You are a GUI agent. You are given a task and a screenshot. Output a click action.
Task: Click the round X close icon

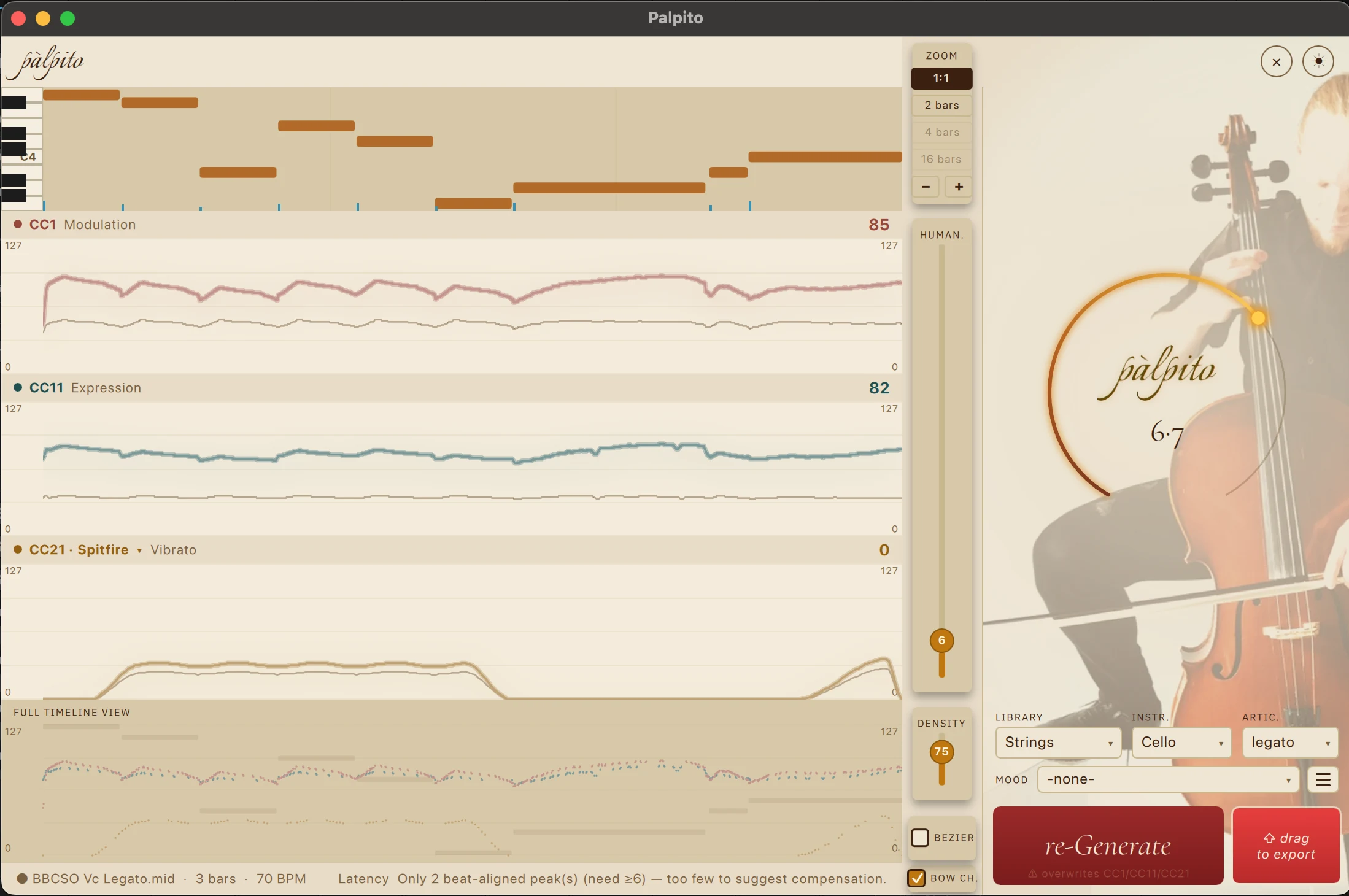pyautogui.click(x=1276, y=62)
